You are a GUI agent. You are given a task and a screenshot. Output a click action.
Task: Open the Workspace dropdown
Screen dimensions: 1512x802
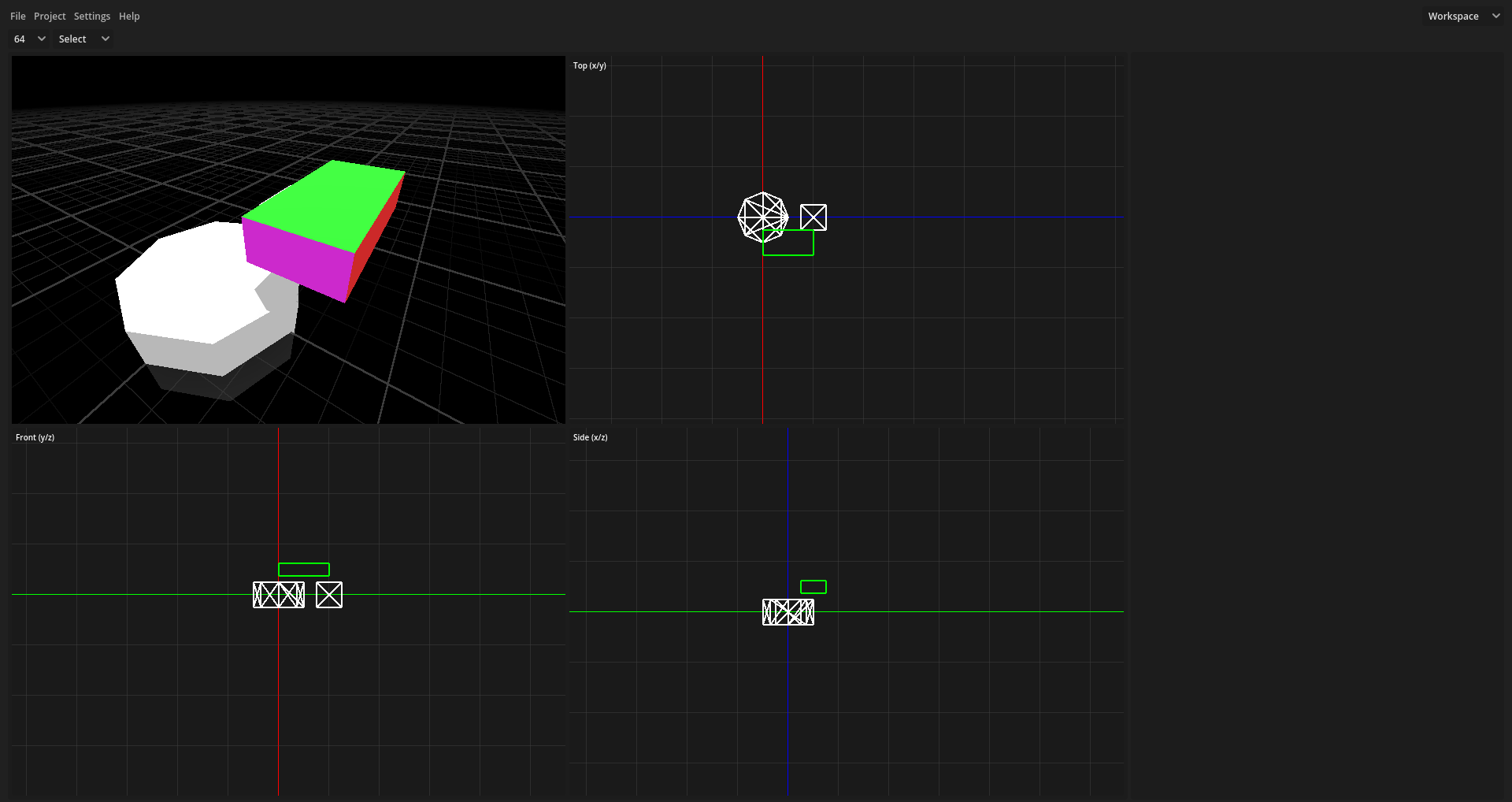tap(1464, 16)
